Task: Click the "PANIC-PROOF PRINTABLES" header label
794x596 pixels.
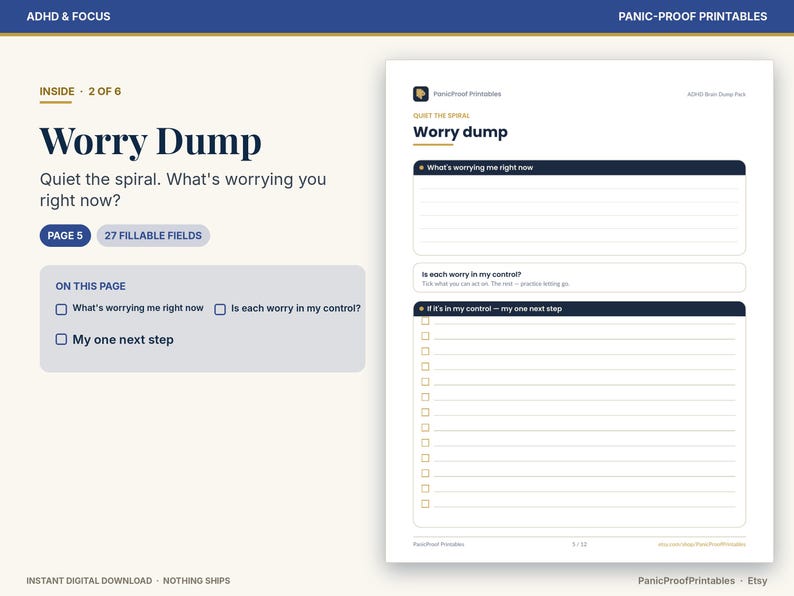Action: pyautogui.click(x=693, y=16)
